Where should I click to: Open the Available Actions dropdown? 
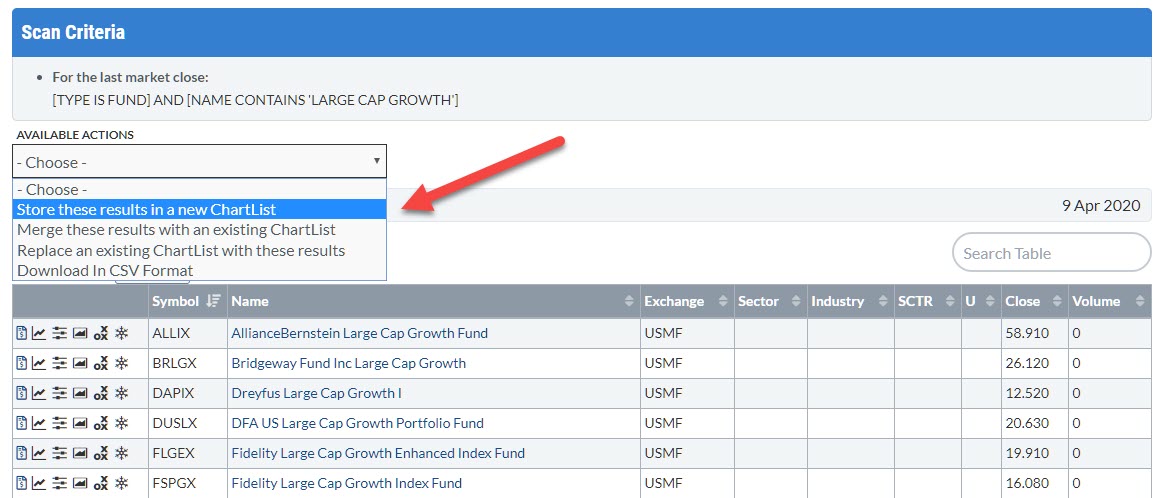pyautogui.click(x=199, y=162)
